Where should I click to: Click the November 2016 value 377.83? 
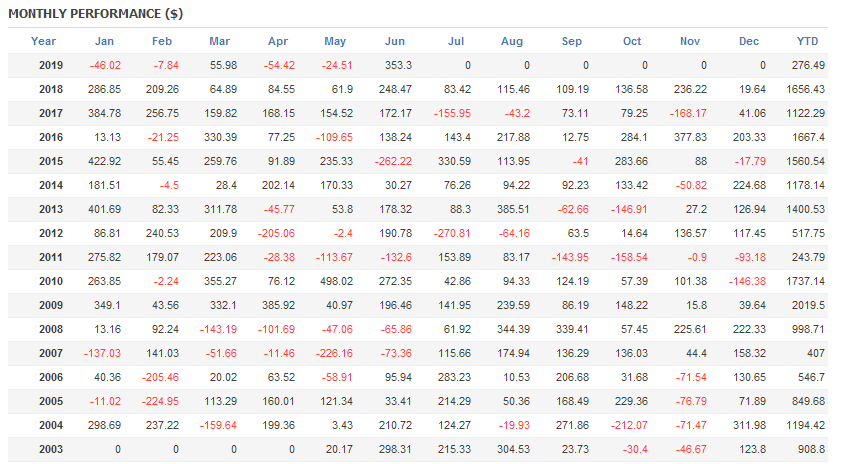[x=689, y=137]
